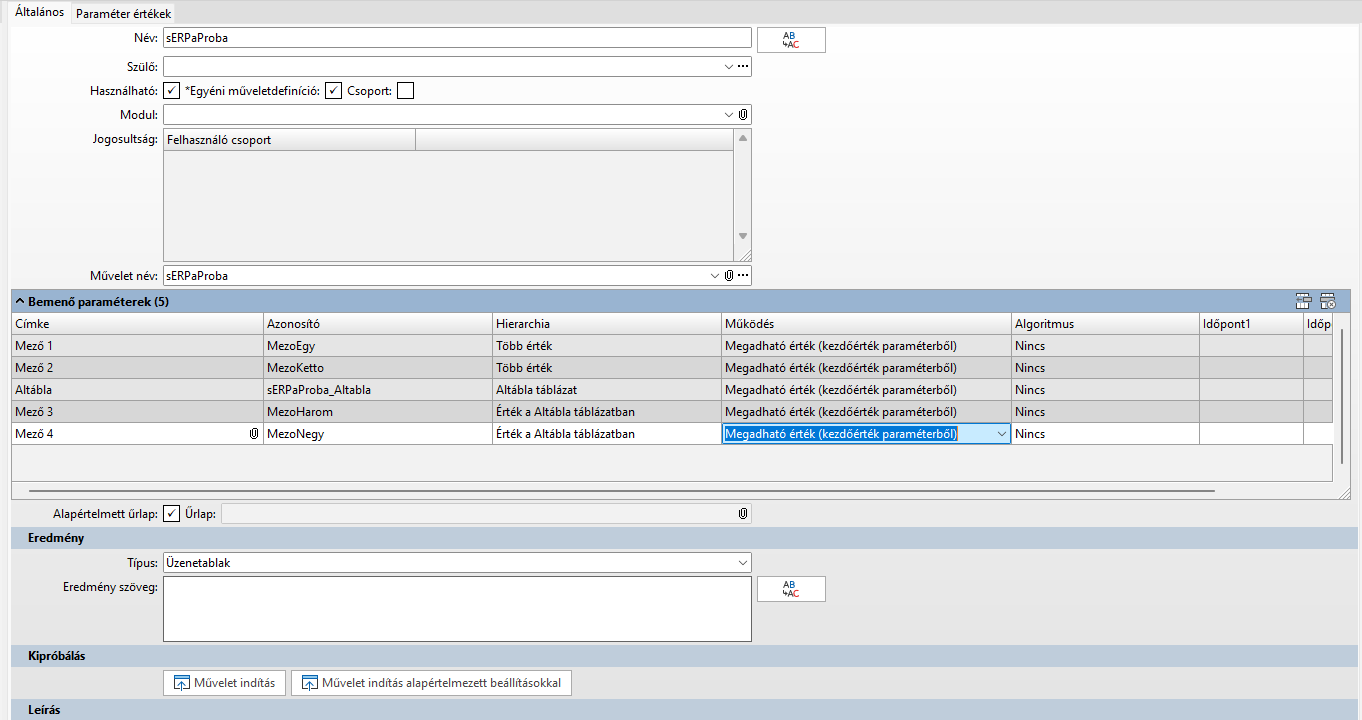Expand the Szülő dropdown

point(729,67)
